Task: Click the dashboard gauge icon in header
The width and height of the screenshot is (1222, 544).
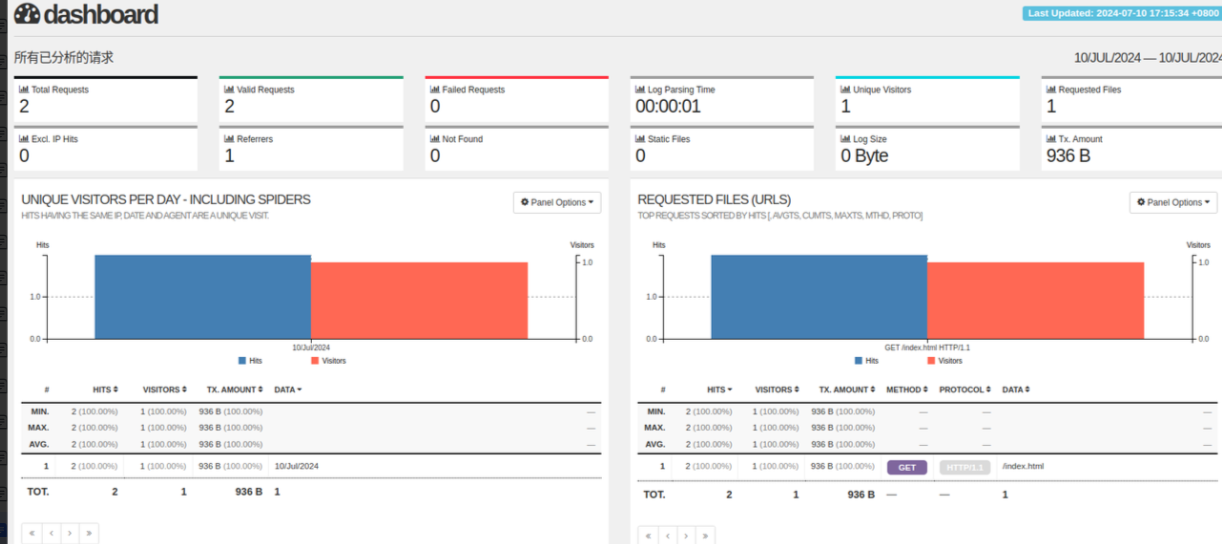Action: tap(27, 14)
